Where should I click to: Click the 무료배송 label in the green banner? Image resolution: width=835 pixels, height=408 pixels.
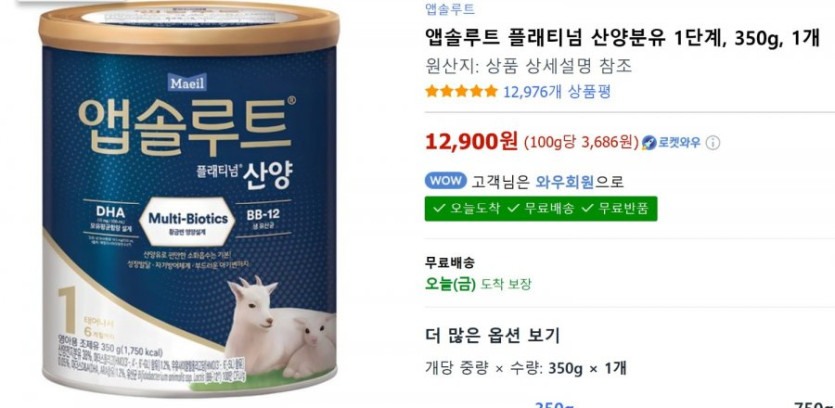549,208
